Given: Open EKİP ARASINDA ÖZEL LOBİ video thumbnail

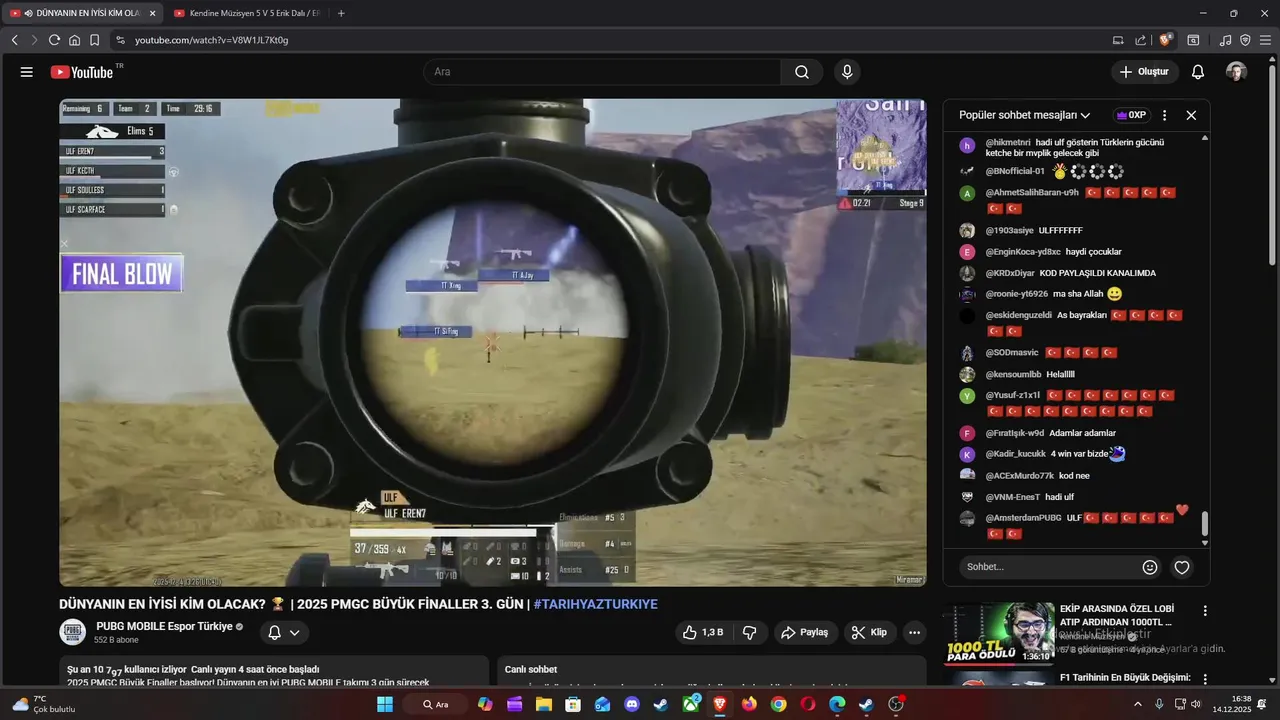Looking at the screenshot, I should 1000,633.
